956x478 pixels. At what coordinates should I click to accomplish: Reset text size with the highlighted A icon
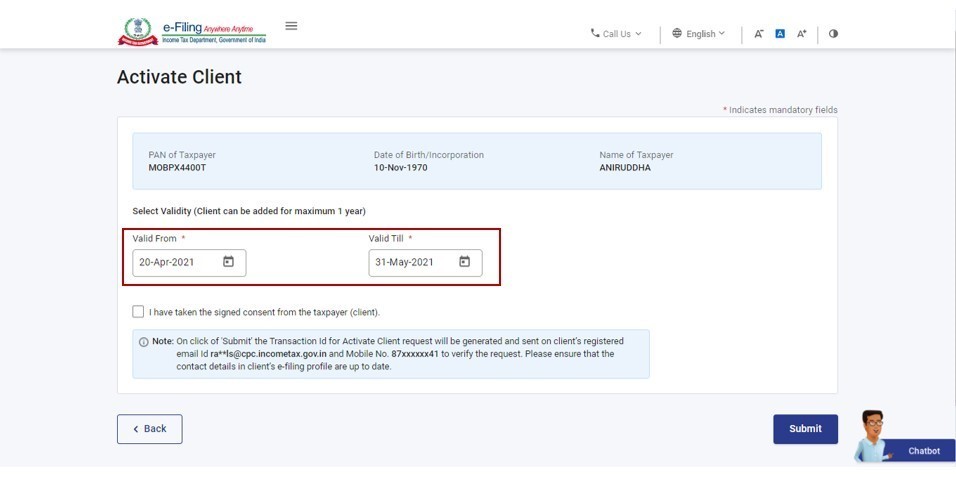tap(780, 34)
